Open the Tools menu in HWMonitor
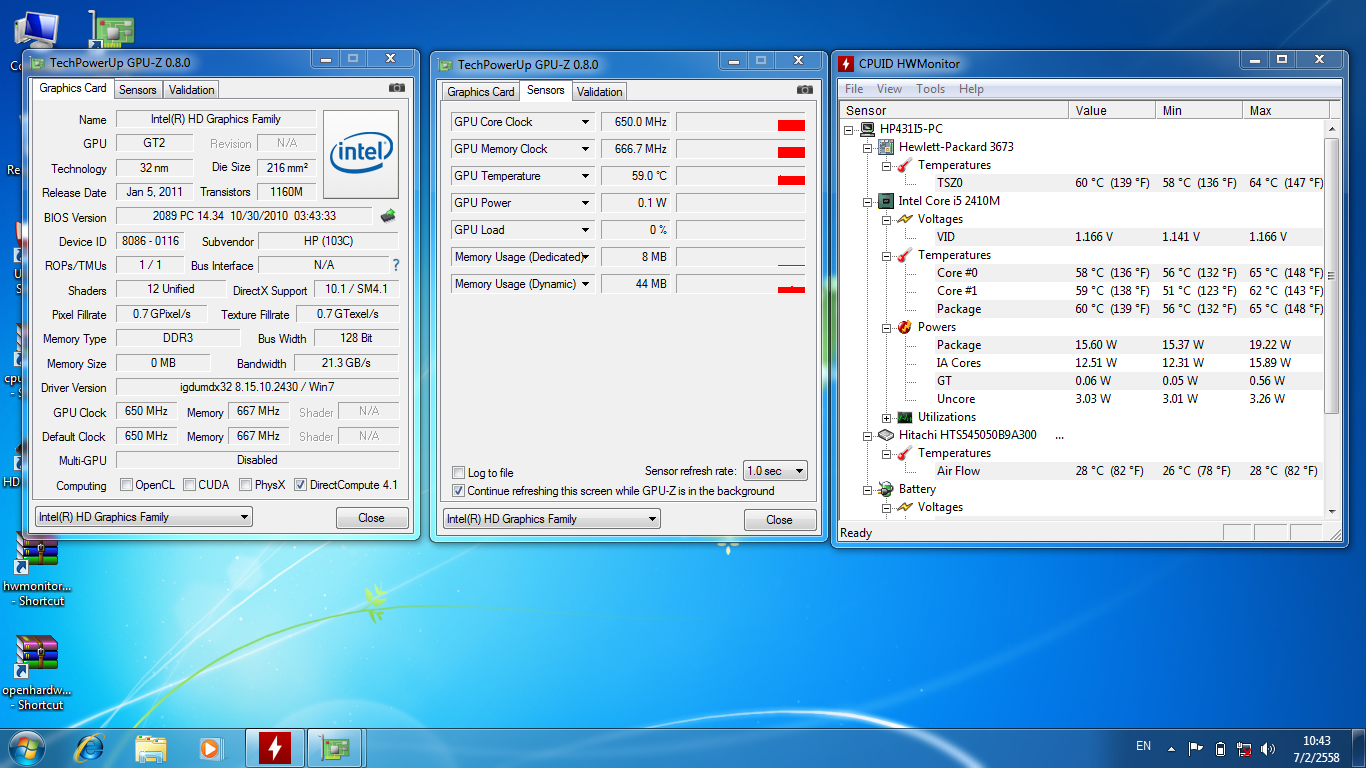Screen dimensions: 1366x768 (930, 89)
